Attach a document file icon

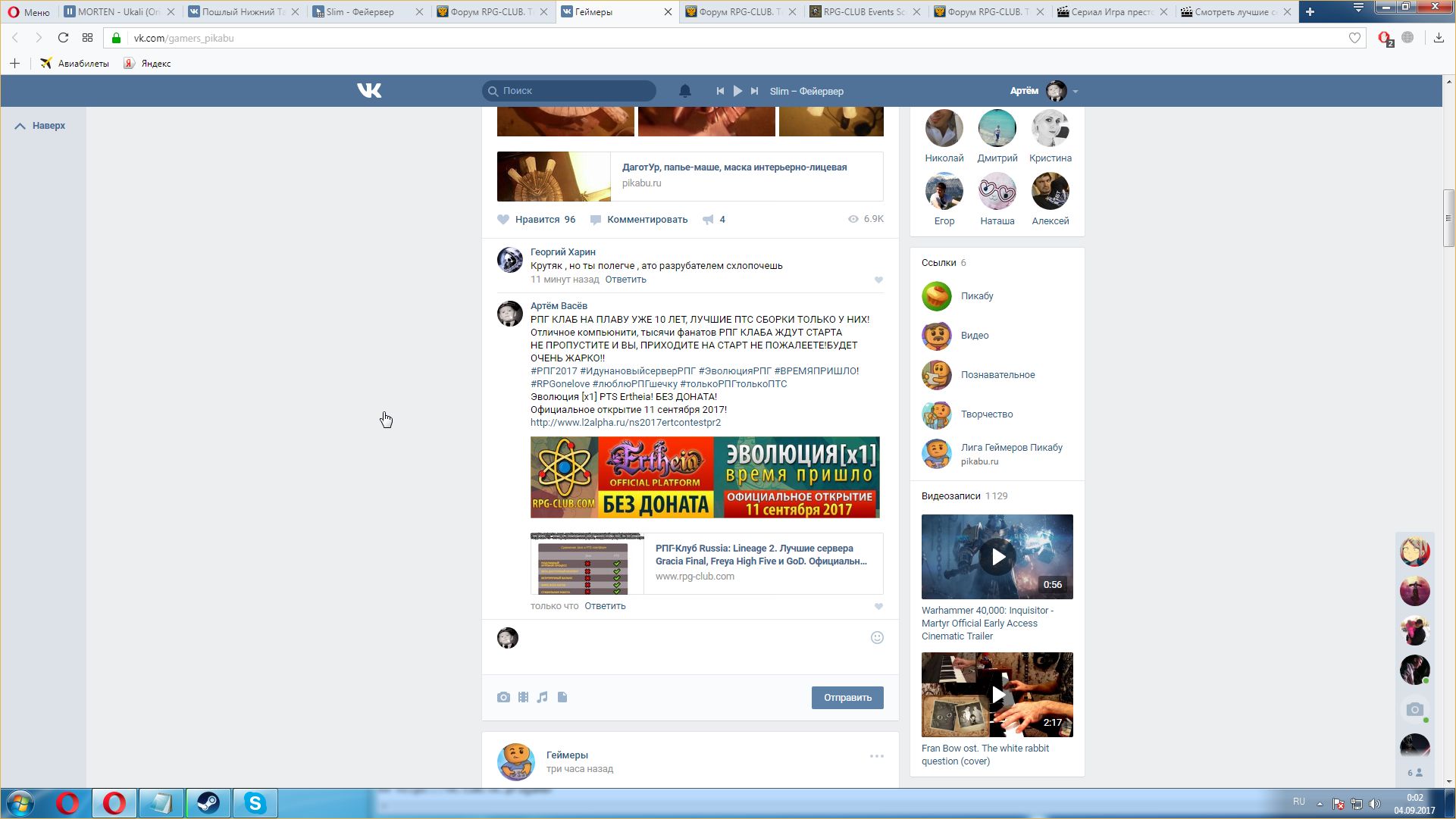click(562, 697)
